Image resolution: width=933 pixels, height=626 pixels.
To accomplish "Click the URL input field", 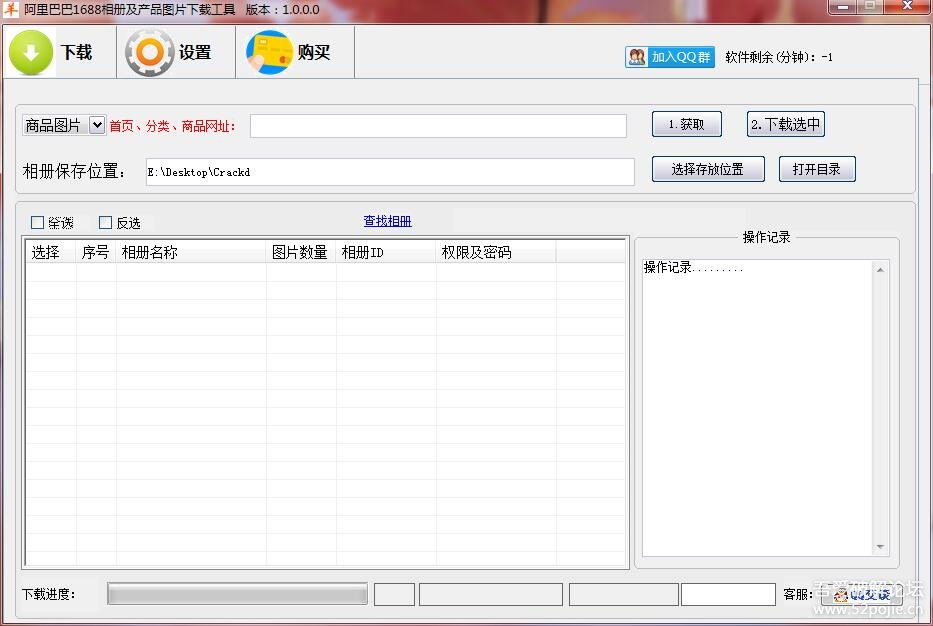I will pyautogui.click(x=438, y=126).
